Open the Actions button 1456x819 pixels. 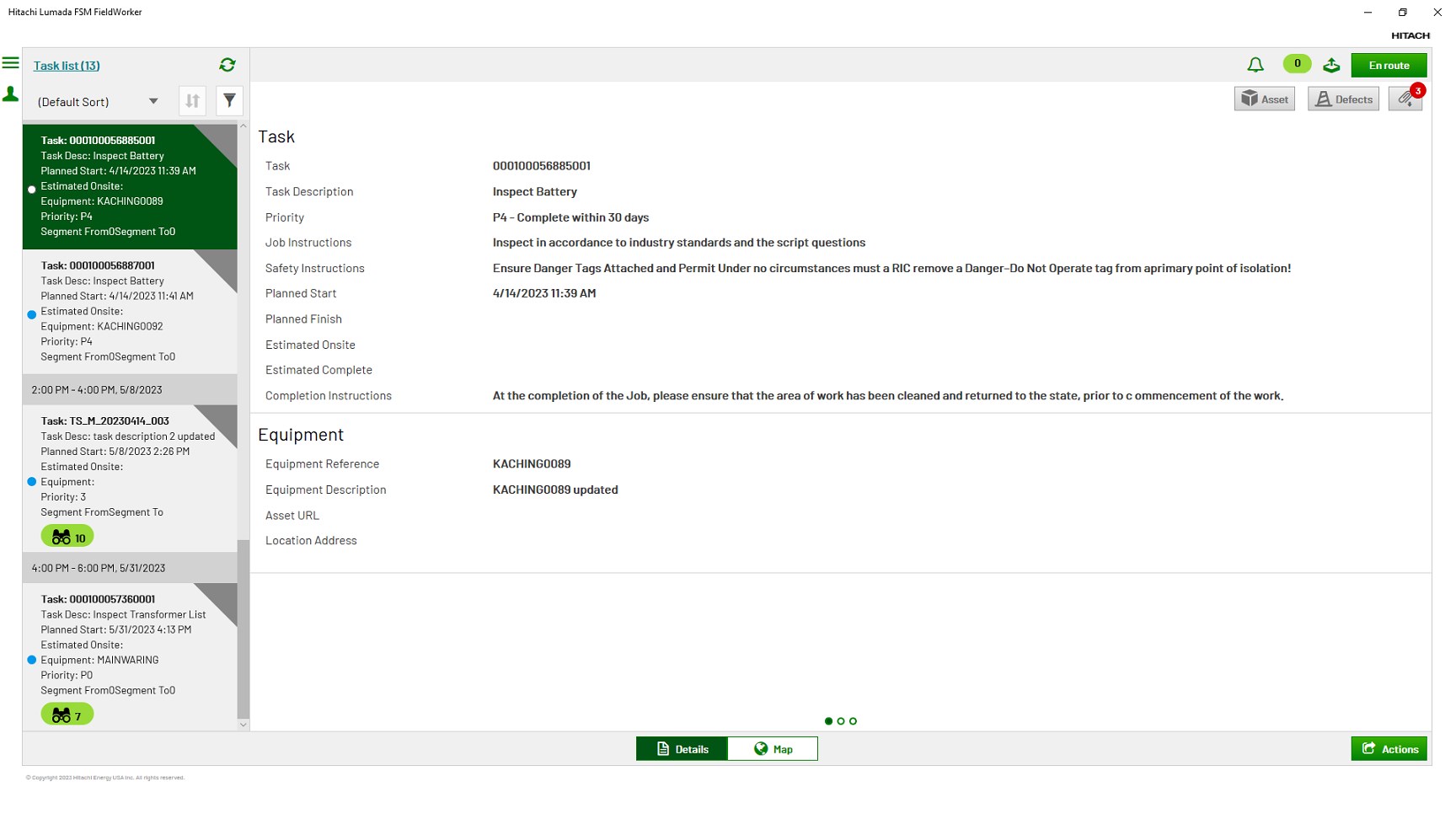[1389, 748]
